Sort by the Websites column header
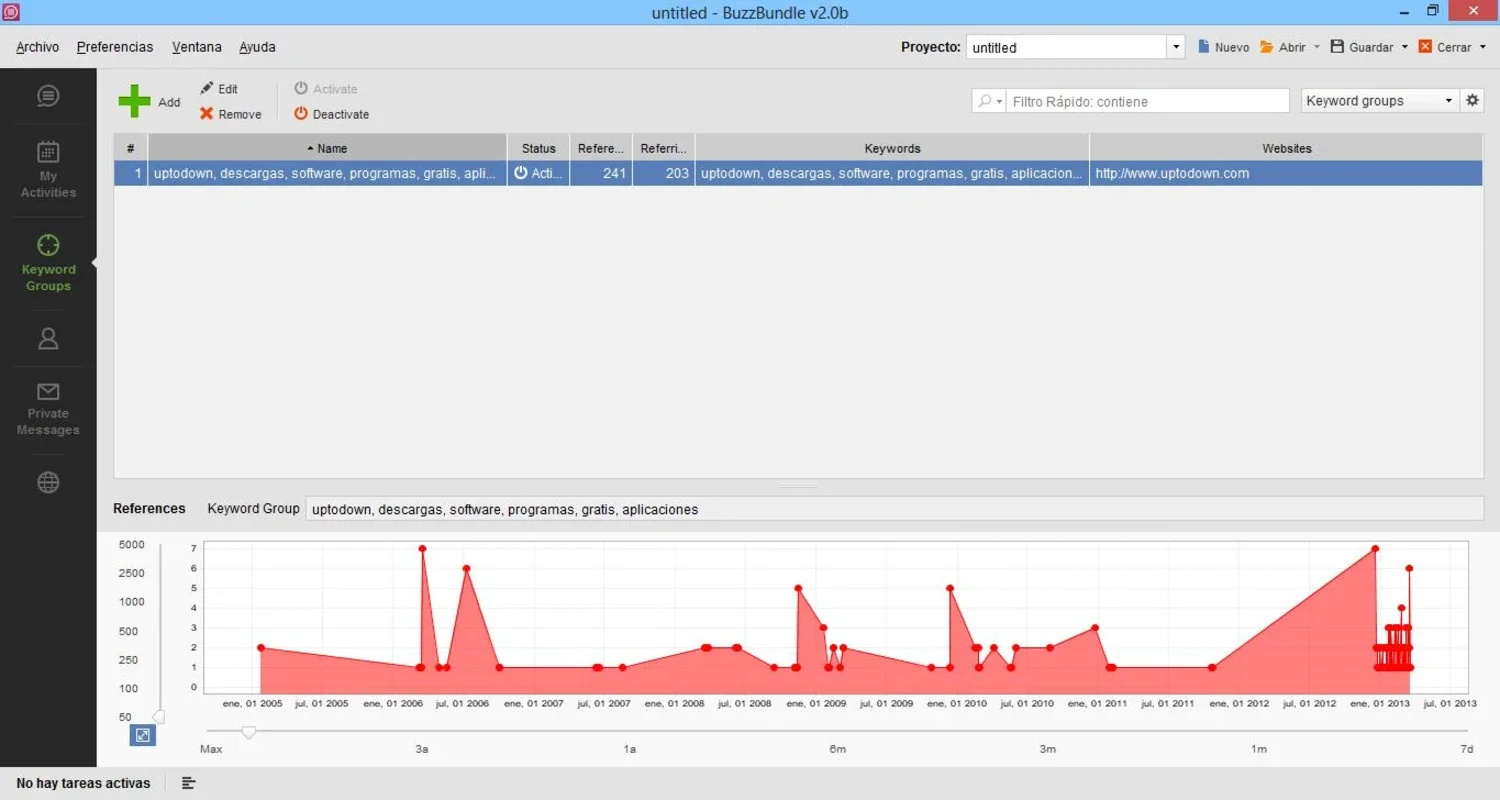Image resolution: width=1500 pixels, height=800 pixels. click(x=1287, y=148)
